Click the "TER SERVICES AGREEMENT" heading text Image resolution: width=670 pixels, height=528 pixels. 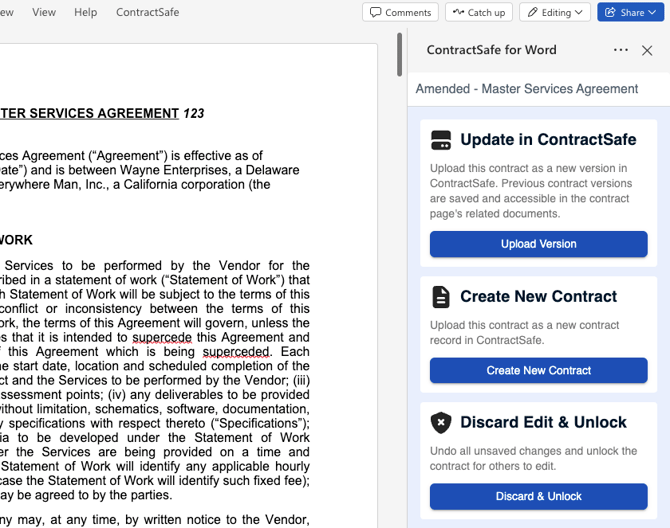[x=89, y=113]
